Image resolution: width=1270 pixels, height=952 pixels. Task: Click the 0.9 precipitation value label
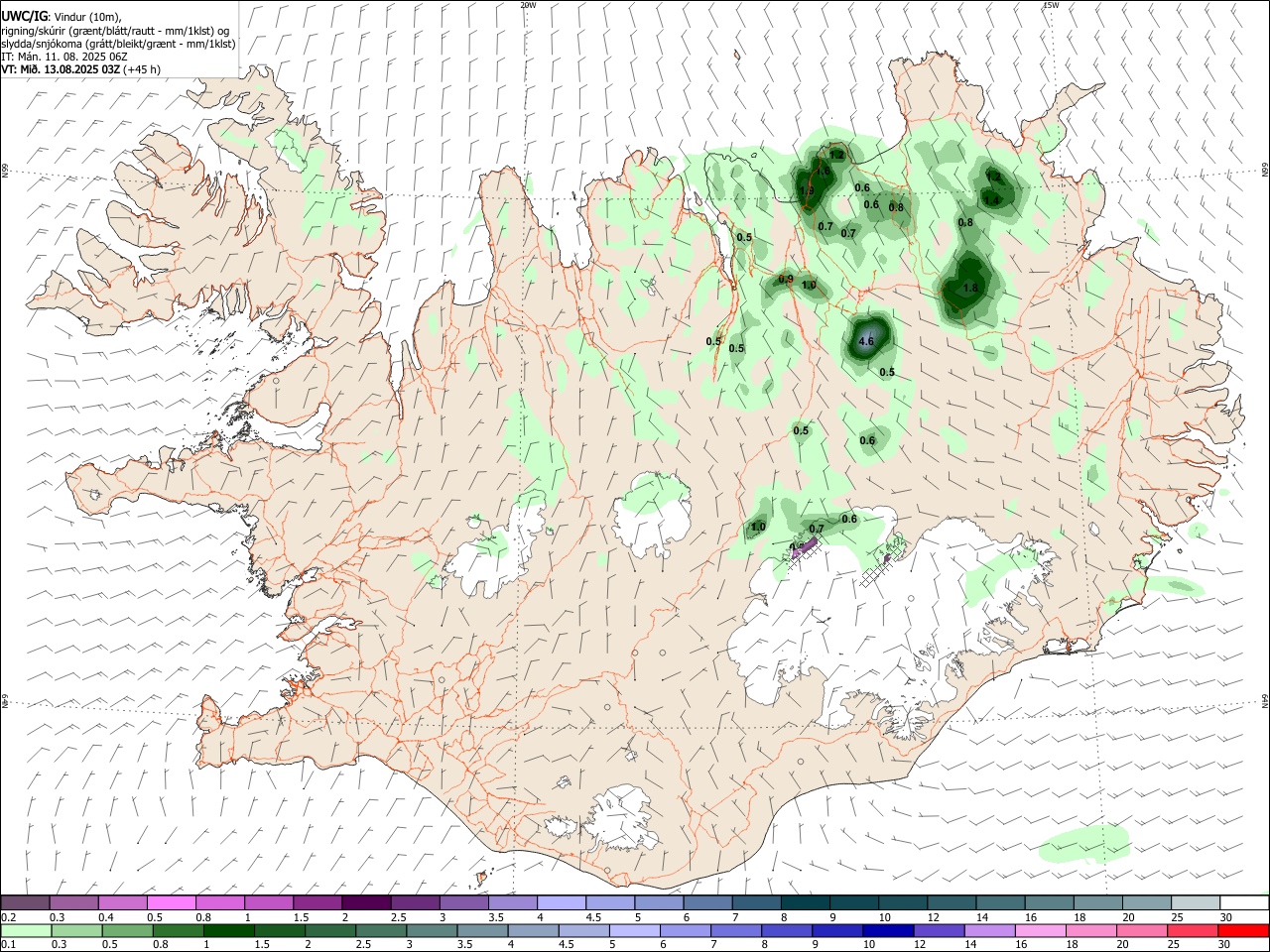tap(785, 280)
